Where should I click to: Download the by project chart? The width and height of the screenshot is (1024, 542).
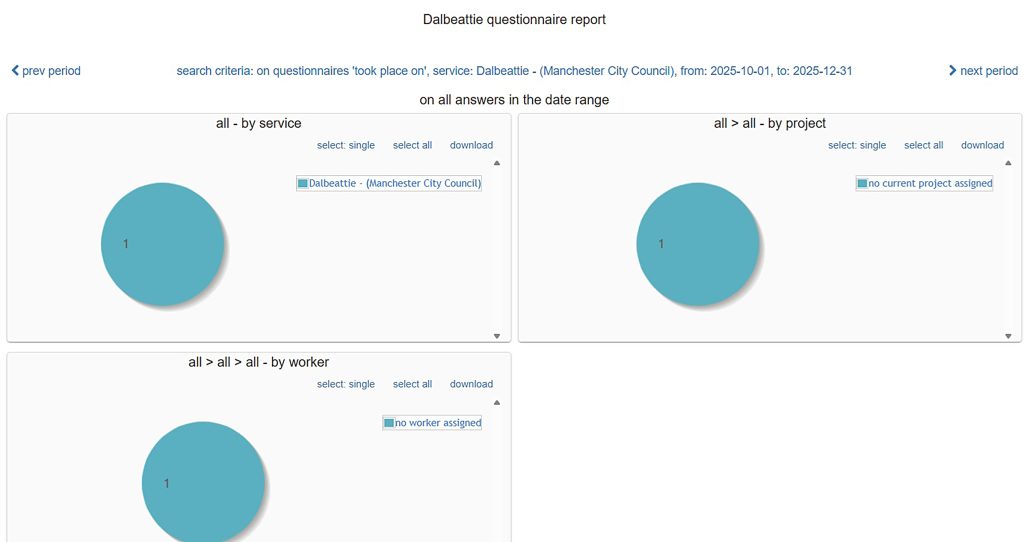(x=982, y=145)
